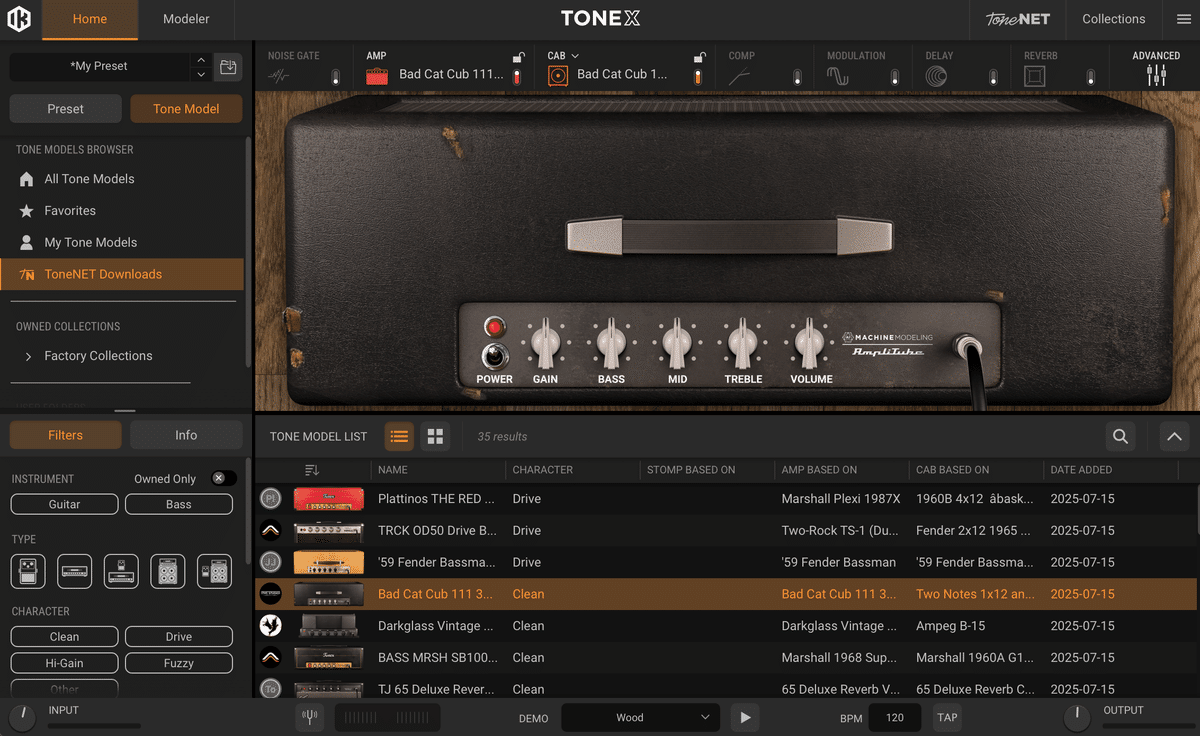
Task: Filter by amp and cab type icon
Action: [x=167, y=571]
